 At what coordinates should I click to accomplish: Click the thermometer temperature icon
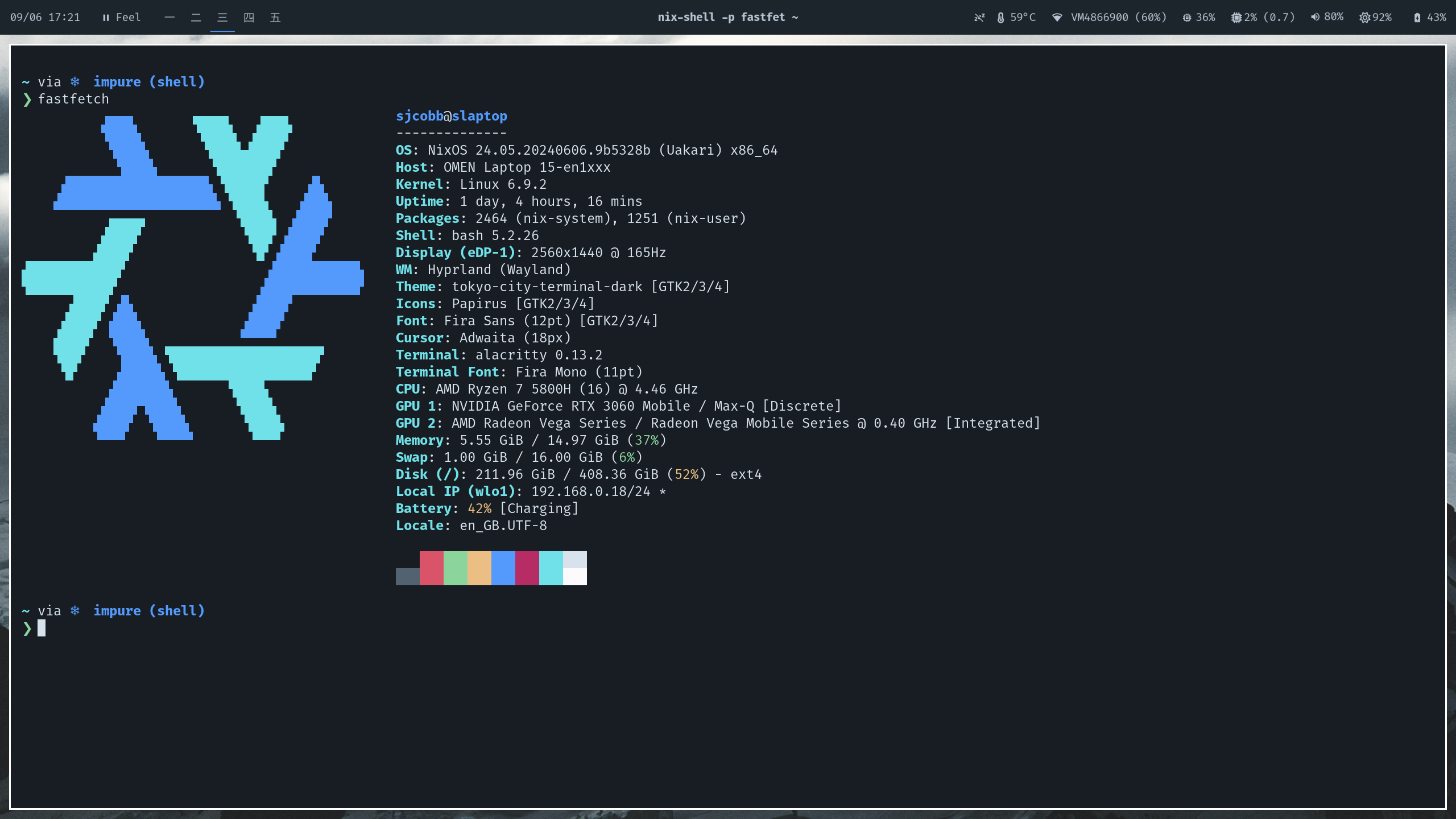[1000, 18]
